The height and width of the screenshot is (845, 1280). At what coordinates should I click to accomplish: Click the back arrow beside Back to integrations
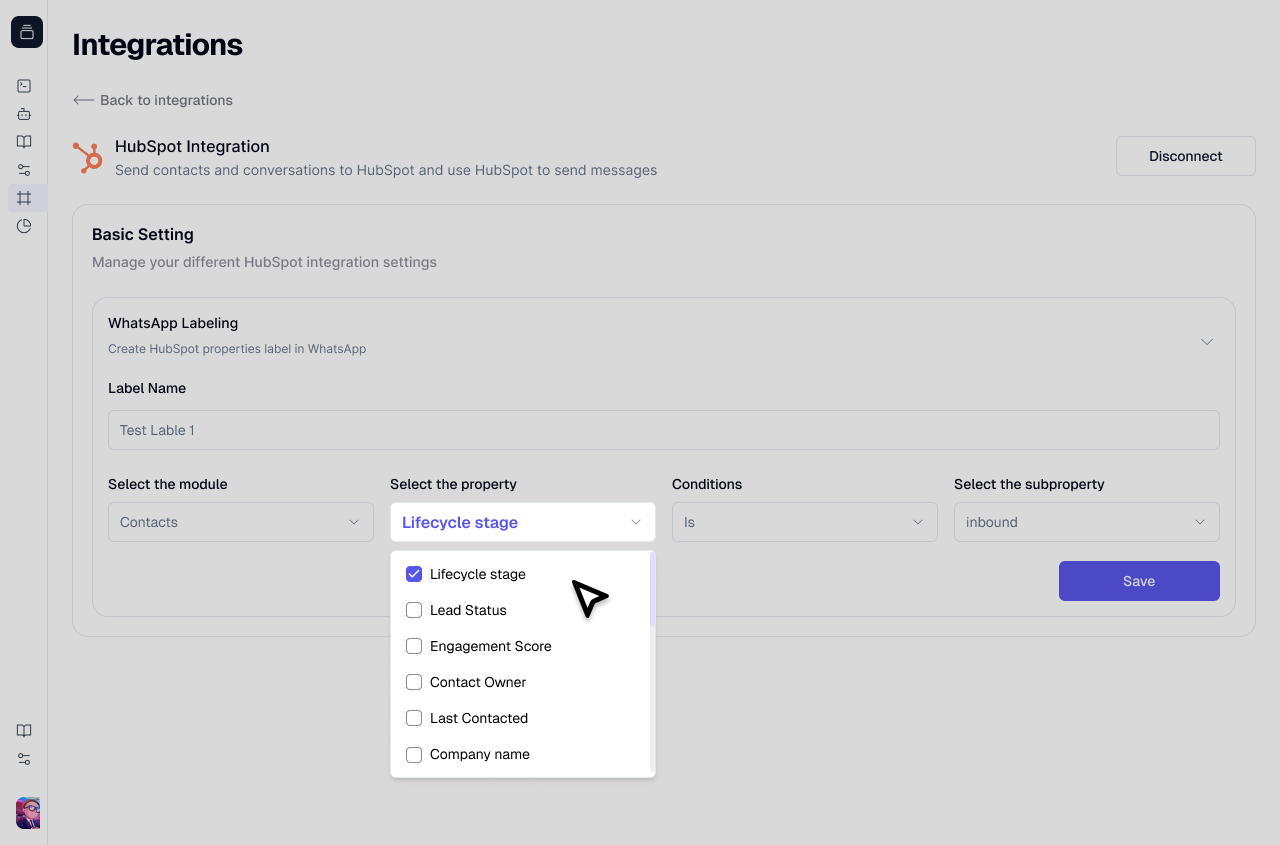click(x=83, y=100)
